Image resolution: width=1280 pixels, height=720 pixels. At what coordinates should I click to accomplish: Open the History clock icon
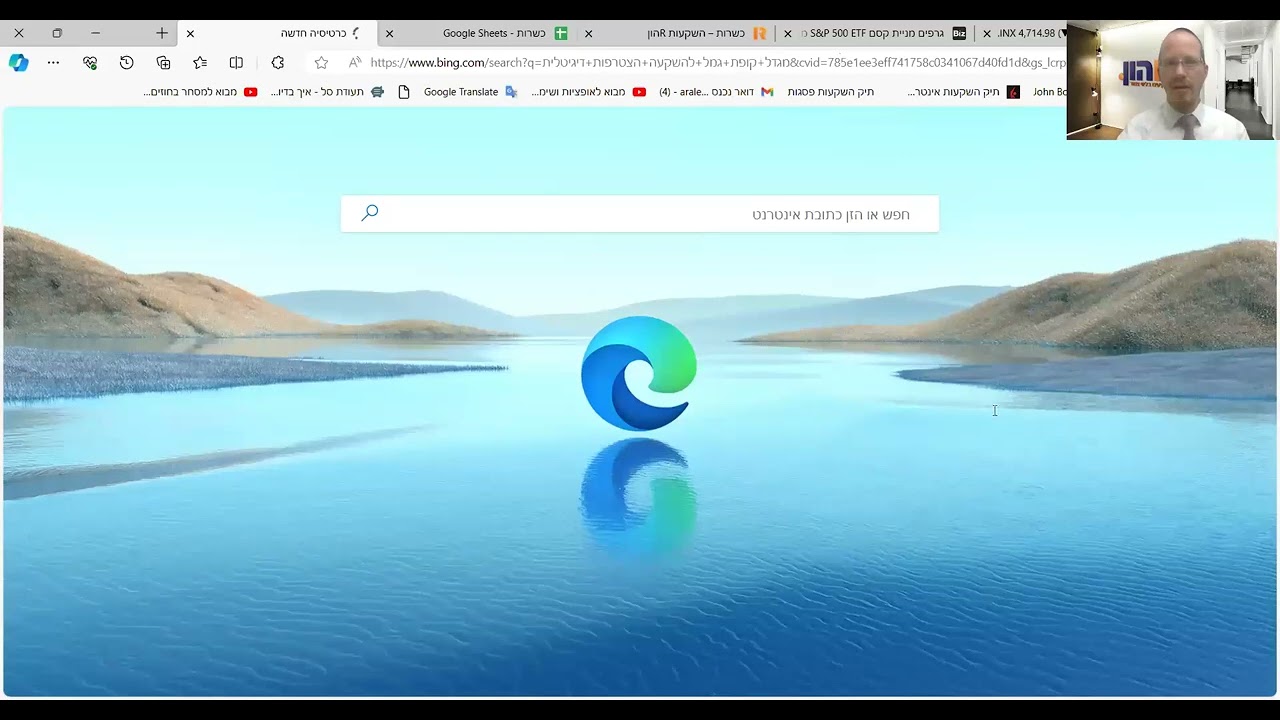point(126,62)
